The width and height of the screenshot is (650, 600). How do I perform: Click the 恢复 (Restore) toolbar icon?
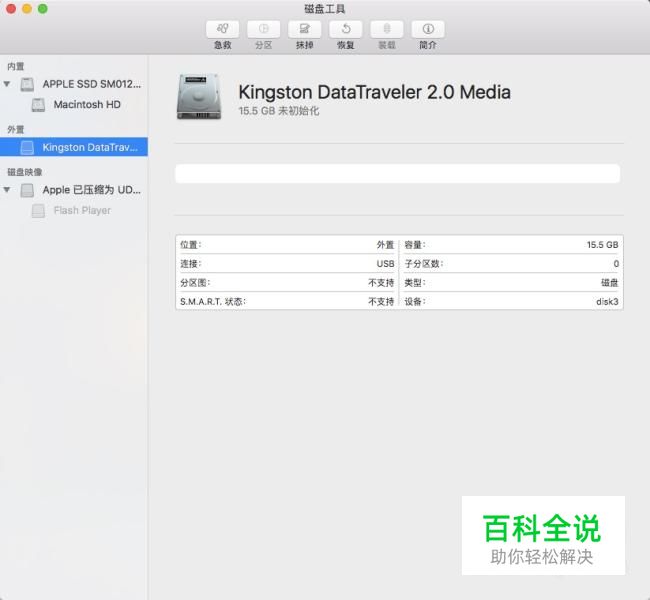click(345, 29)
